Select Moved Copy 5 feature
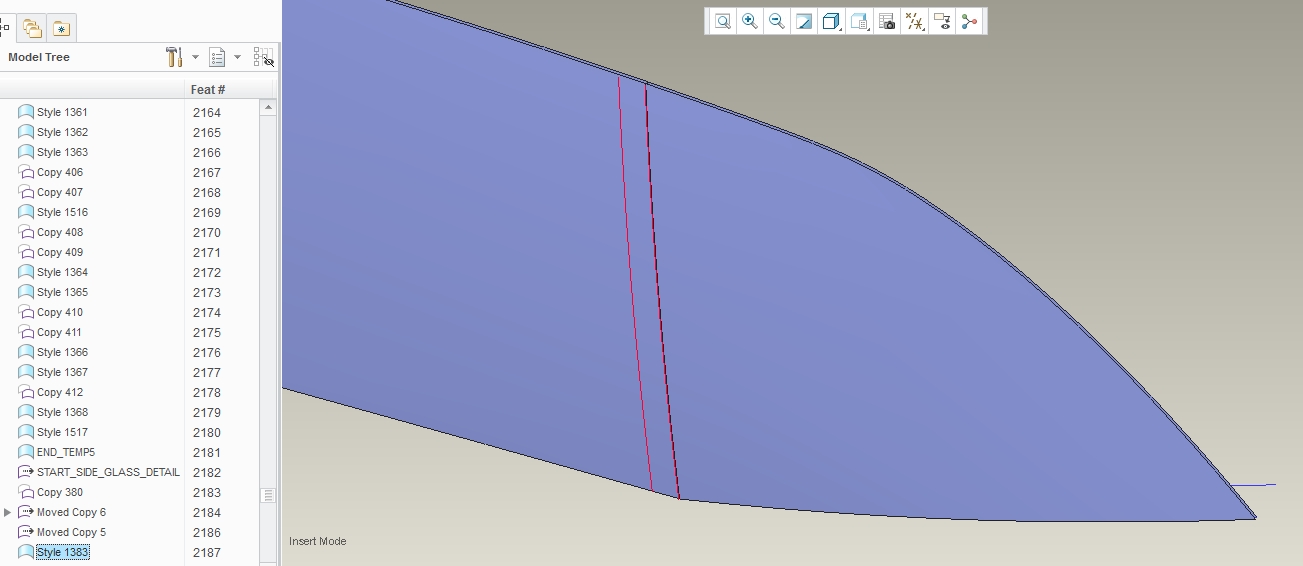1303x566 pixels. (x=71, y=532)
